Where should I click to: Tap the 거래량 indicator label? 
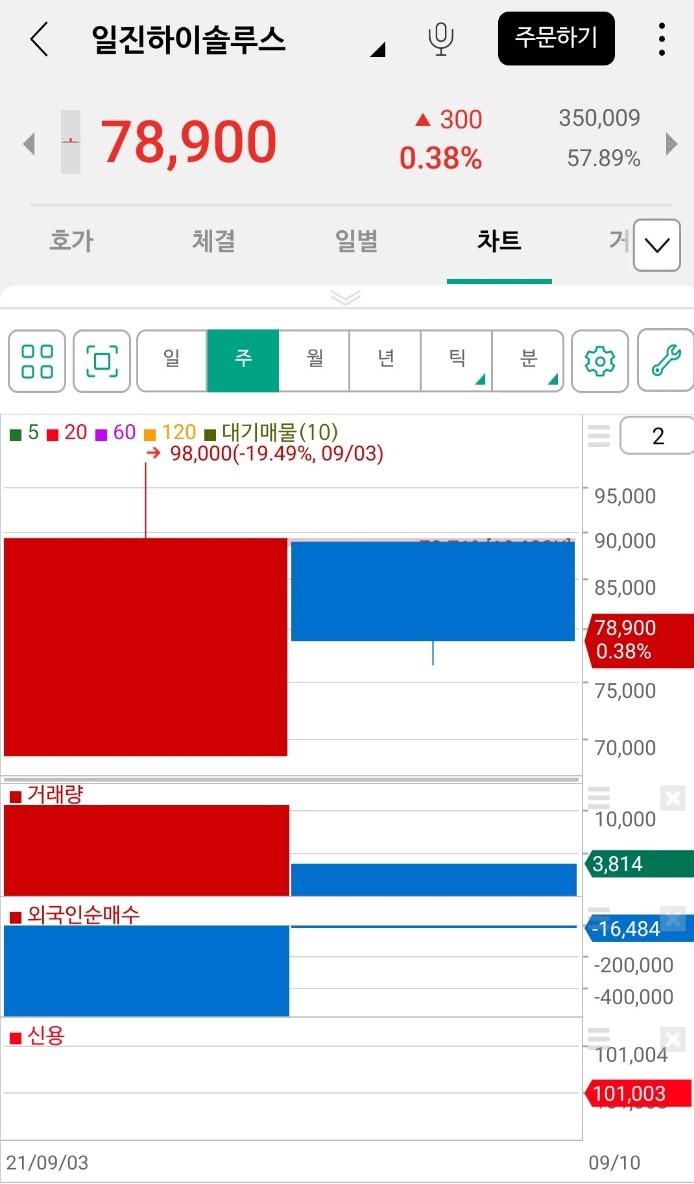pyautogui.click(x=46, y=794)
